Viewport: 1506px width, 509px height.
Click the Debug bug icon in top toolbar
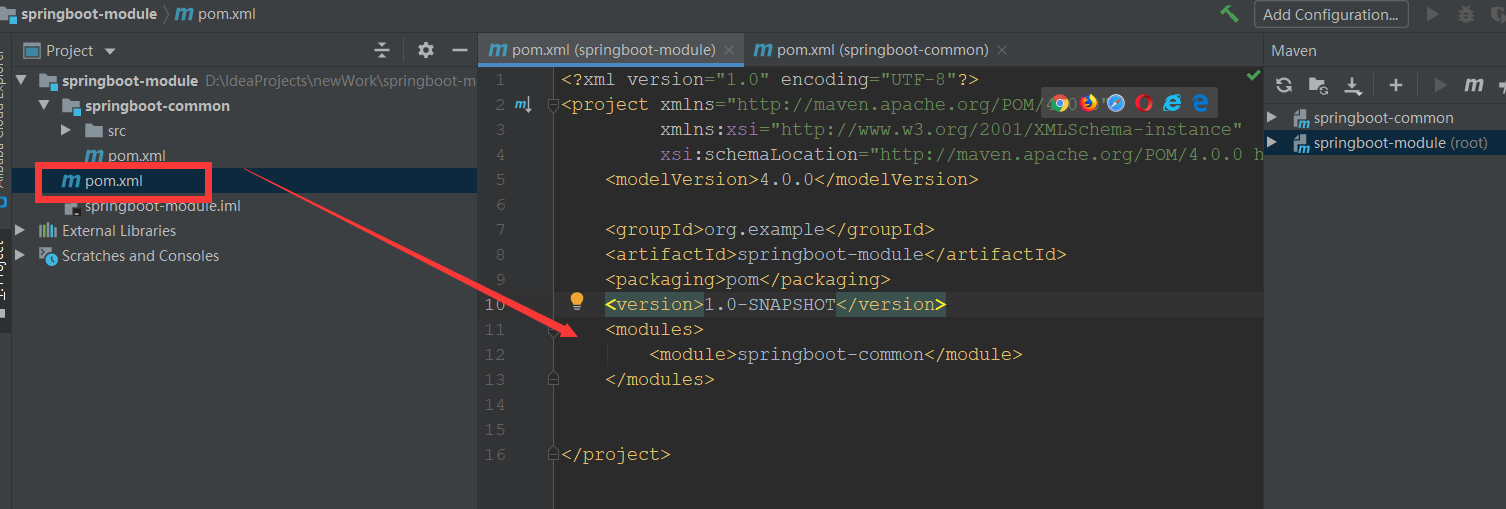1466,14
